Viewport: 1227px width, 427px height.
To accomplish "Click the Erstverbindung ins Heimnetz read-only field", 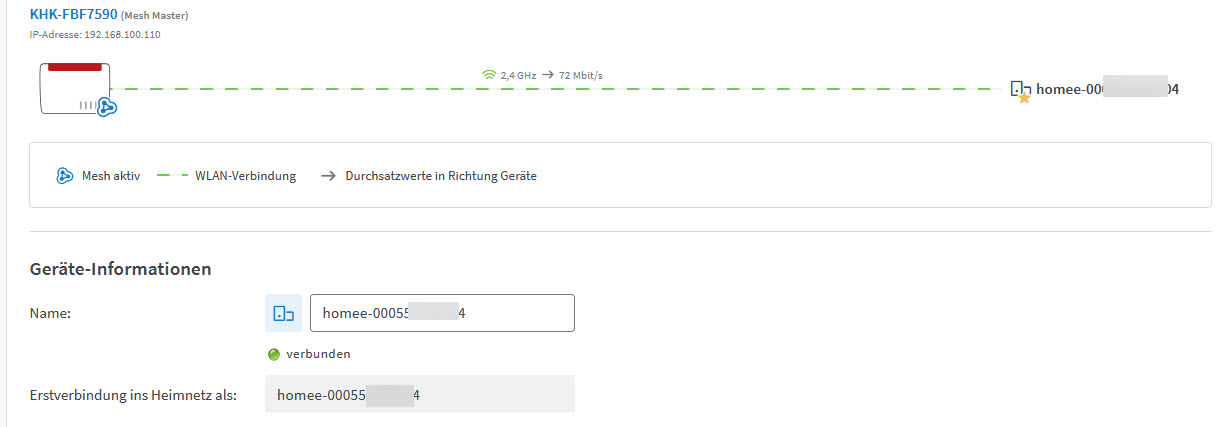I will pos(419,394).
